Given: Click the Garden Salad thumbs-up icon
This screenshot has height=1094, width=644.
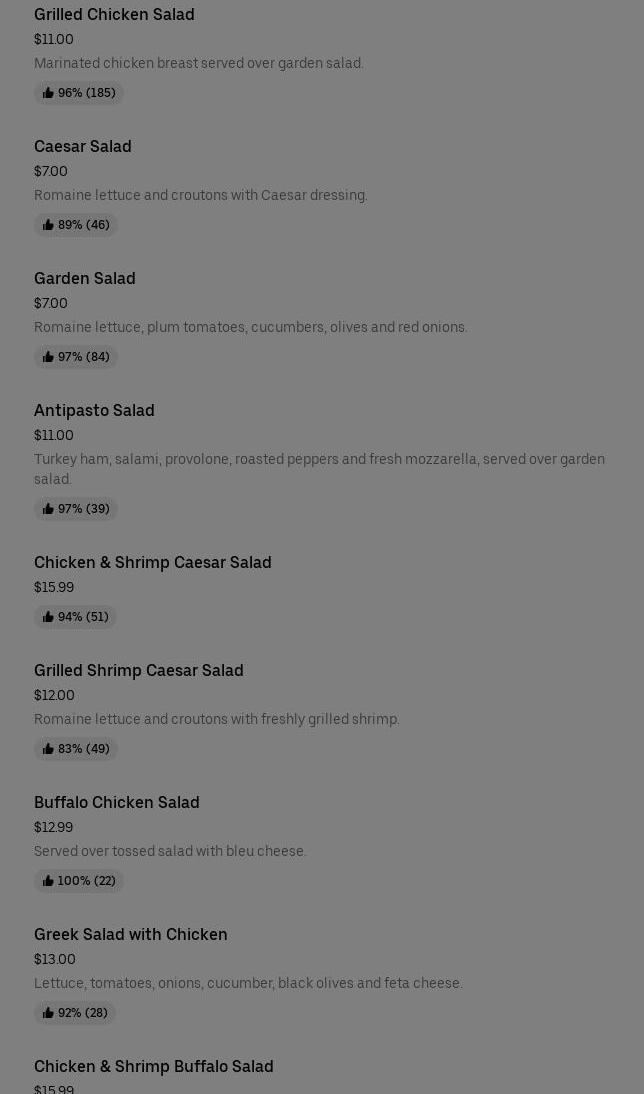Looking at the screenshot, I should pos(48,357).
